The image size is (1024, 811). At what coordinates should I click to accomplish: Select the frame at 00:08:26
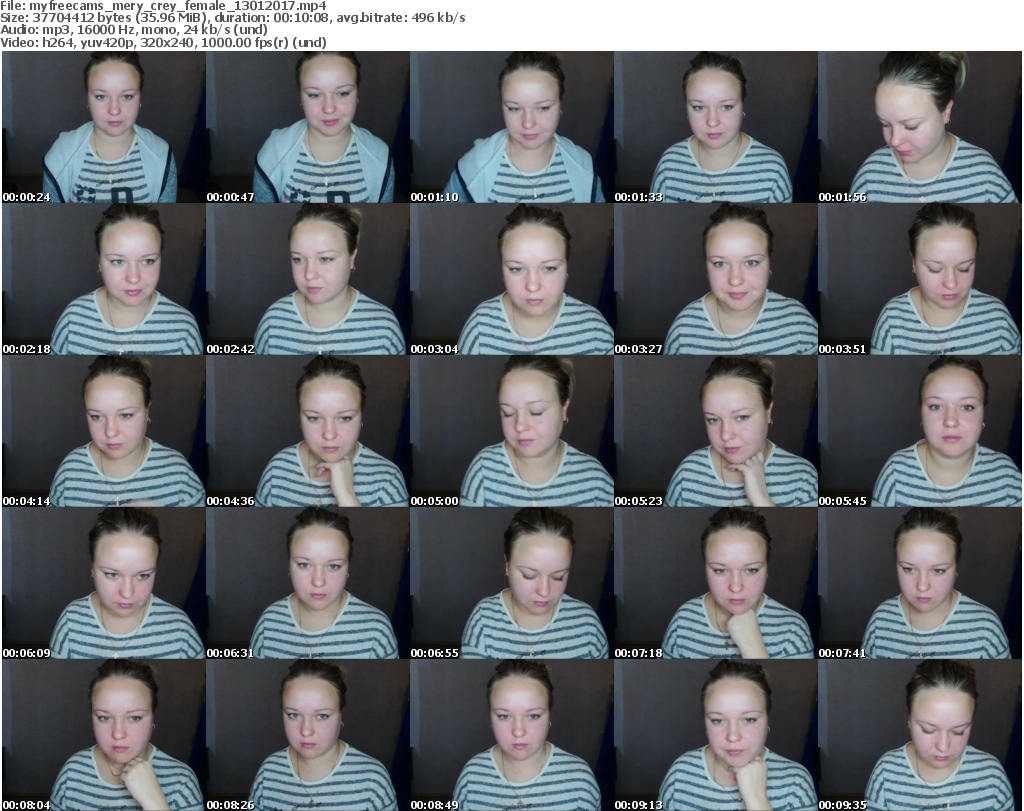308,735
